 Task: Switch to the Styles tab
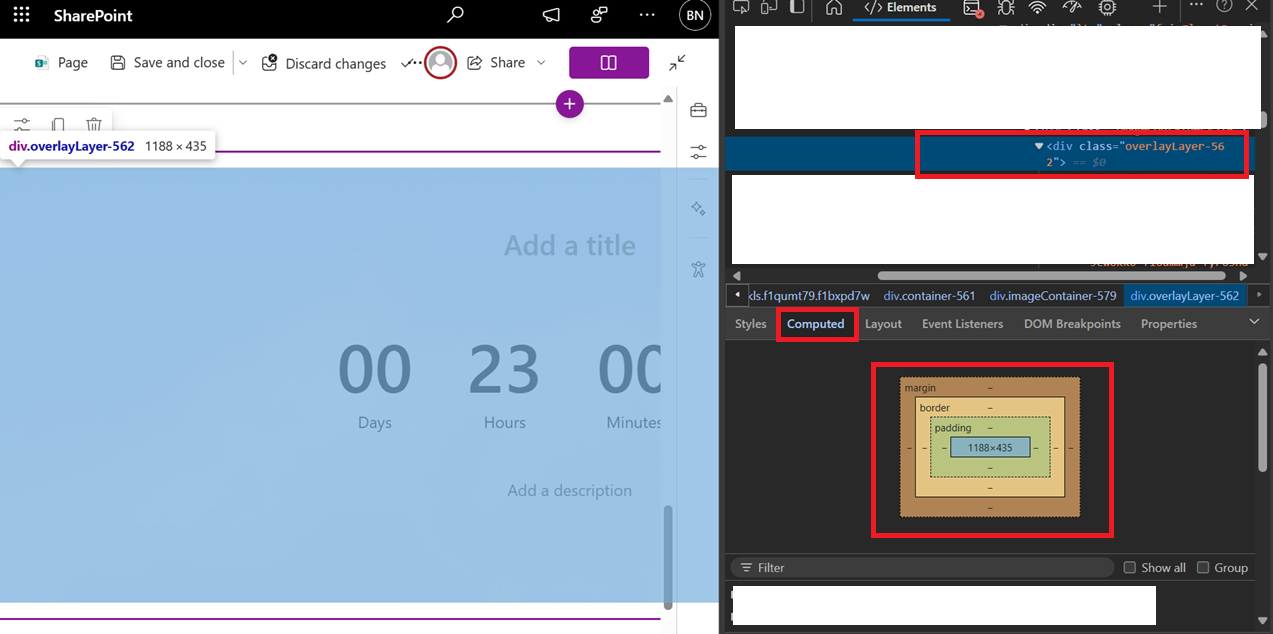(x=750, y=323)
